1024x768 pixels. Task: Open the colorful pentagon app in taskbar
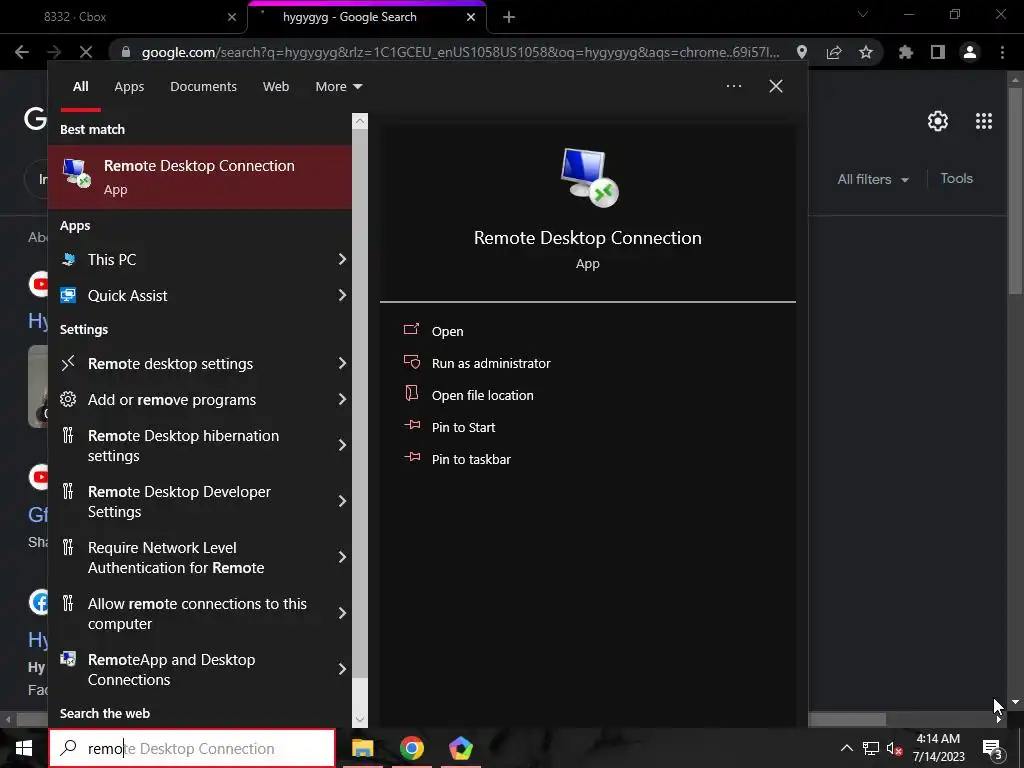(x=460, y=748)
